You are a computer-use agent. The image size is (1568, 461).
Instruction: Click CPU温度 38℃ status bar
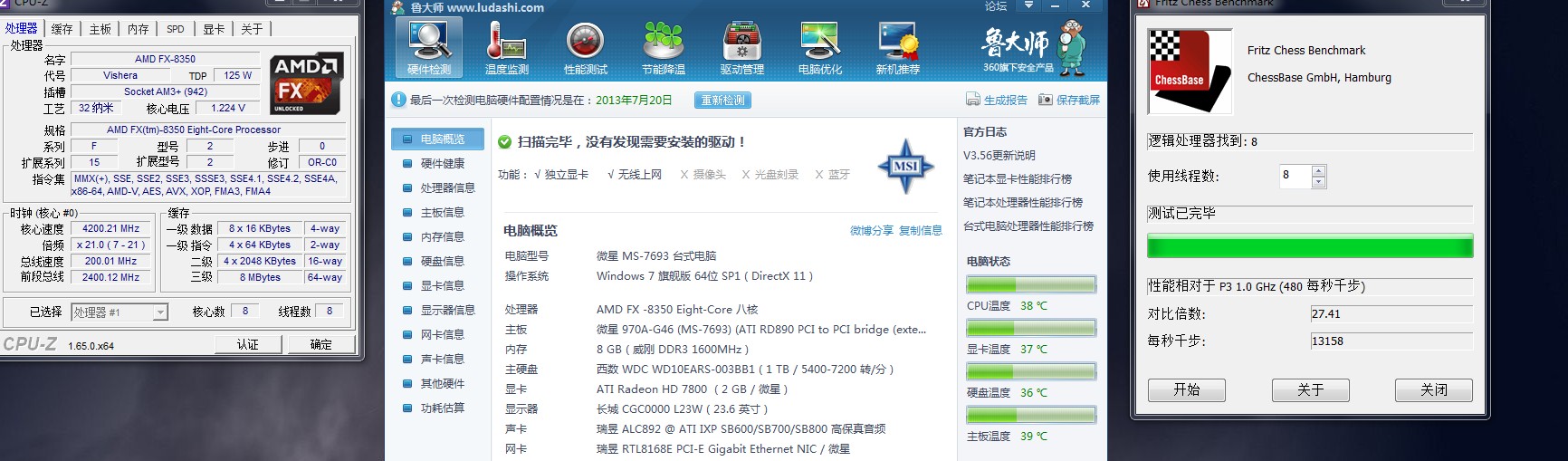coord(1031,284)
